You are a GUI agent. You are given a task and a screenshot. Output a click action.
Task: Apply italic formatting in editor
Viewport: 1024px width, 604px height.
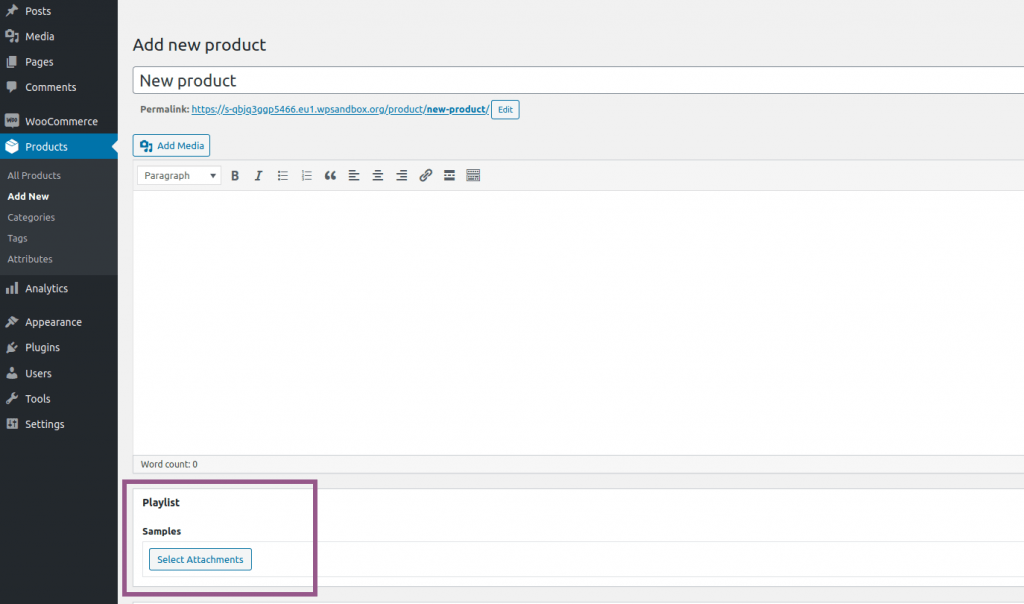[x=258, y=176]
